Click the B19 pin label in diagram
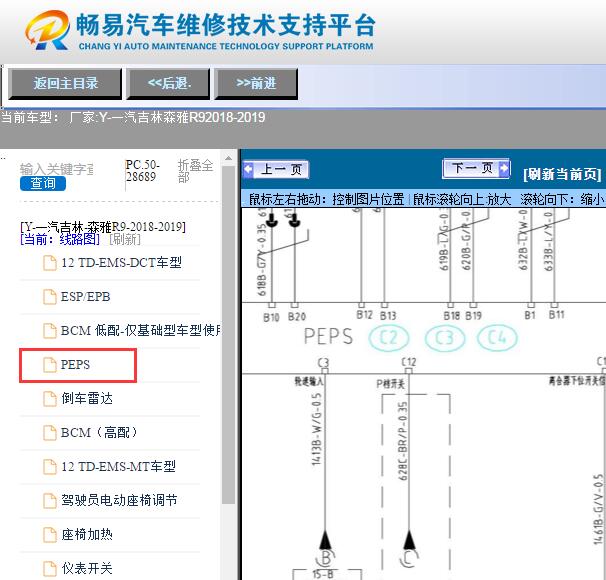This screenshot has height=580, width=606. pos(473,316)
